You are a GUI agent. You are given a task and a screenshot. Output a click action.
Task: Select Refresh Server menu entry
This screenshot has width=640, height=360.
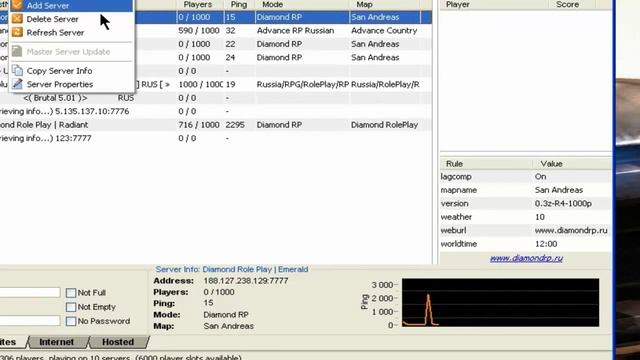[x=71, y=32]
